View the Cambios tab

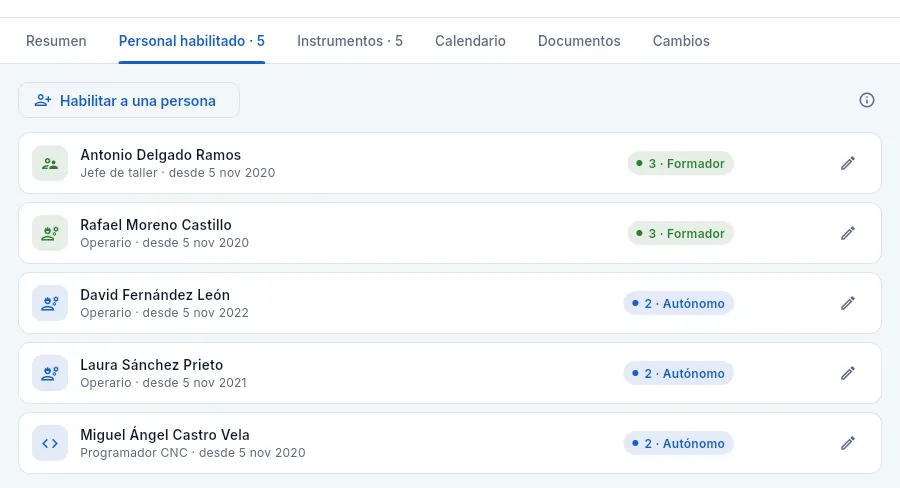pos(681,41)
